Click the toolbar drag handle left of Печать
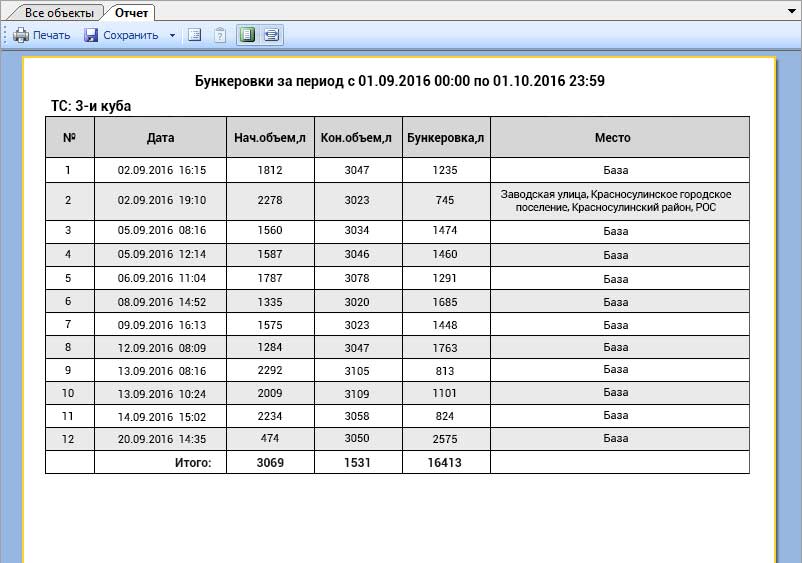 pos(6,35)
